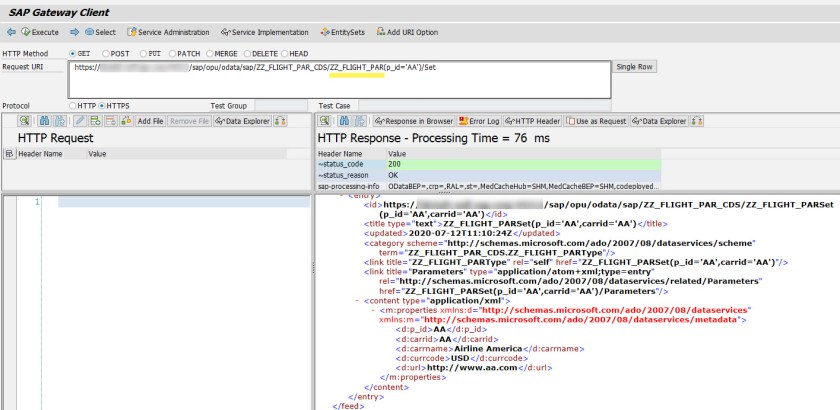Viewport: 840px width, 410px height.
Task: Open Service Administration
Action: point(168,32)
